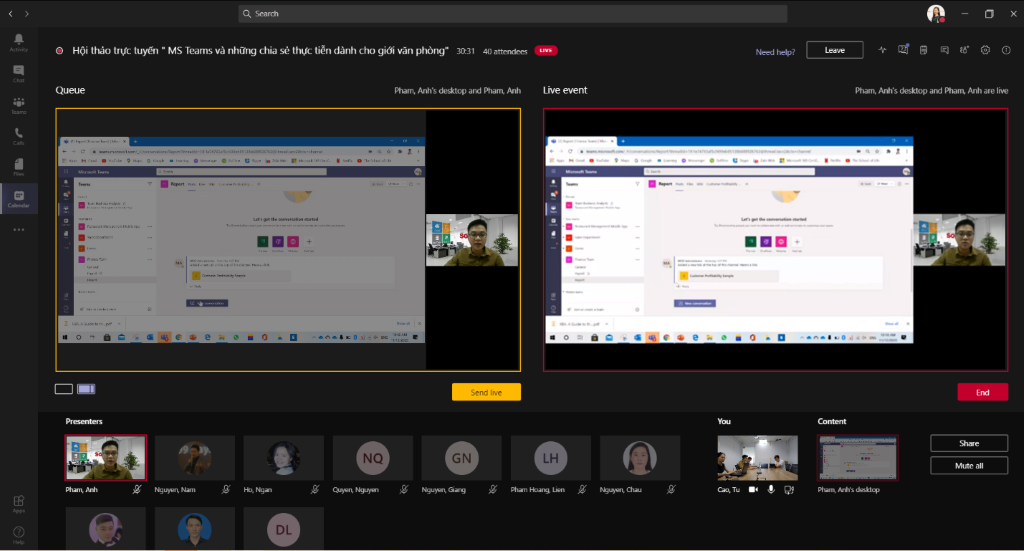Image resolution: width=1024 pixels, height=551 pixels.
Task: Toggle your microphone under Cao, Tu
Action: coord(771,490)
